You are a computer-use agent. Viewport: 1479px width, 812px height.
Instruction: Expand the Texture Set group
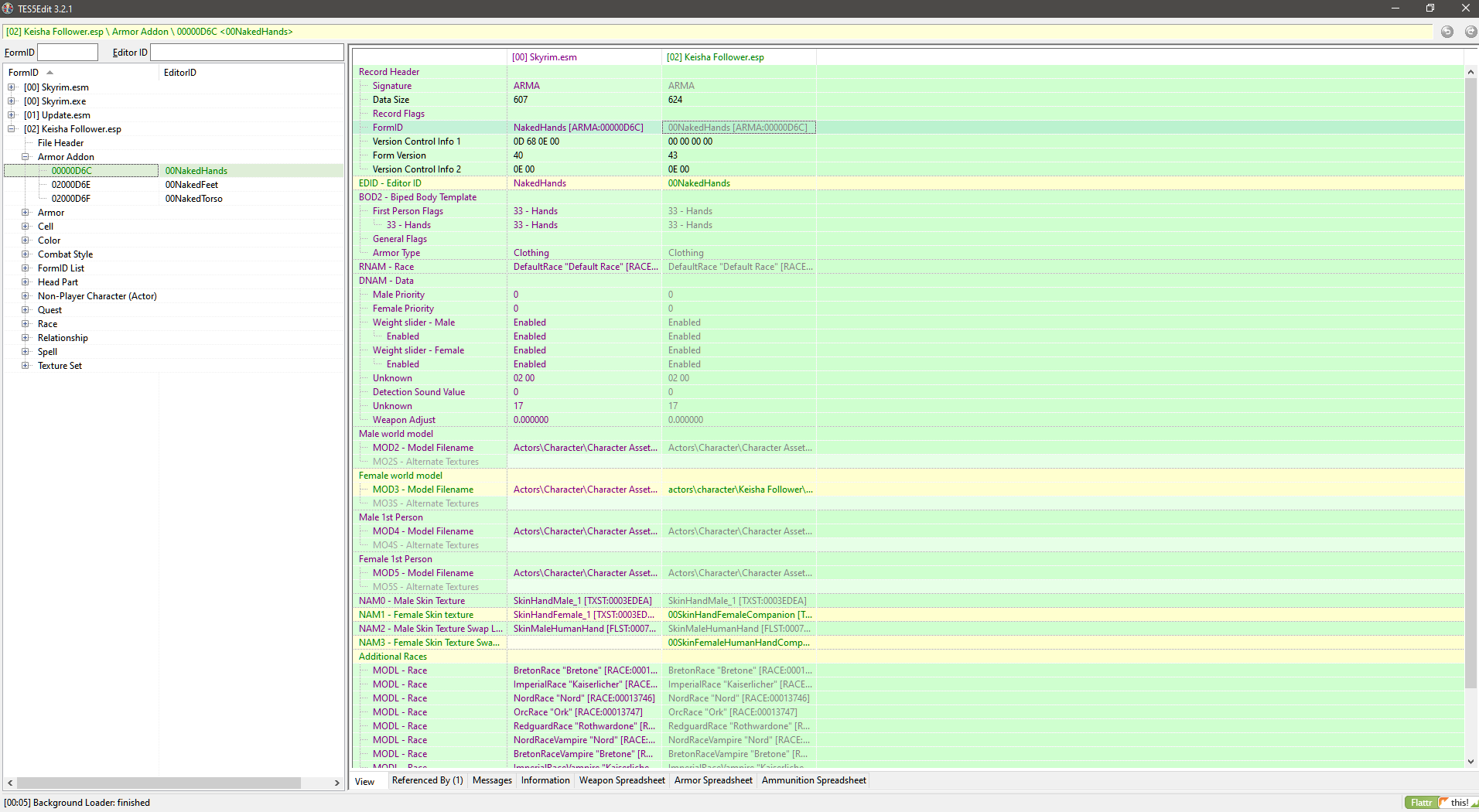tap(26, 366)
